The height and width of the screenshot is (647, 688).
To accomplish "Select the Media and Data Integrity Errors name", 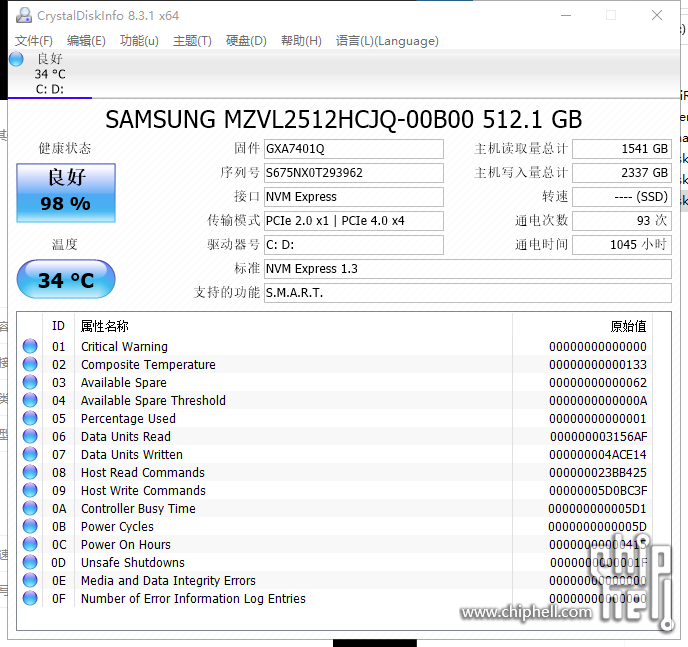I will [x=168, y=580].
